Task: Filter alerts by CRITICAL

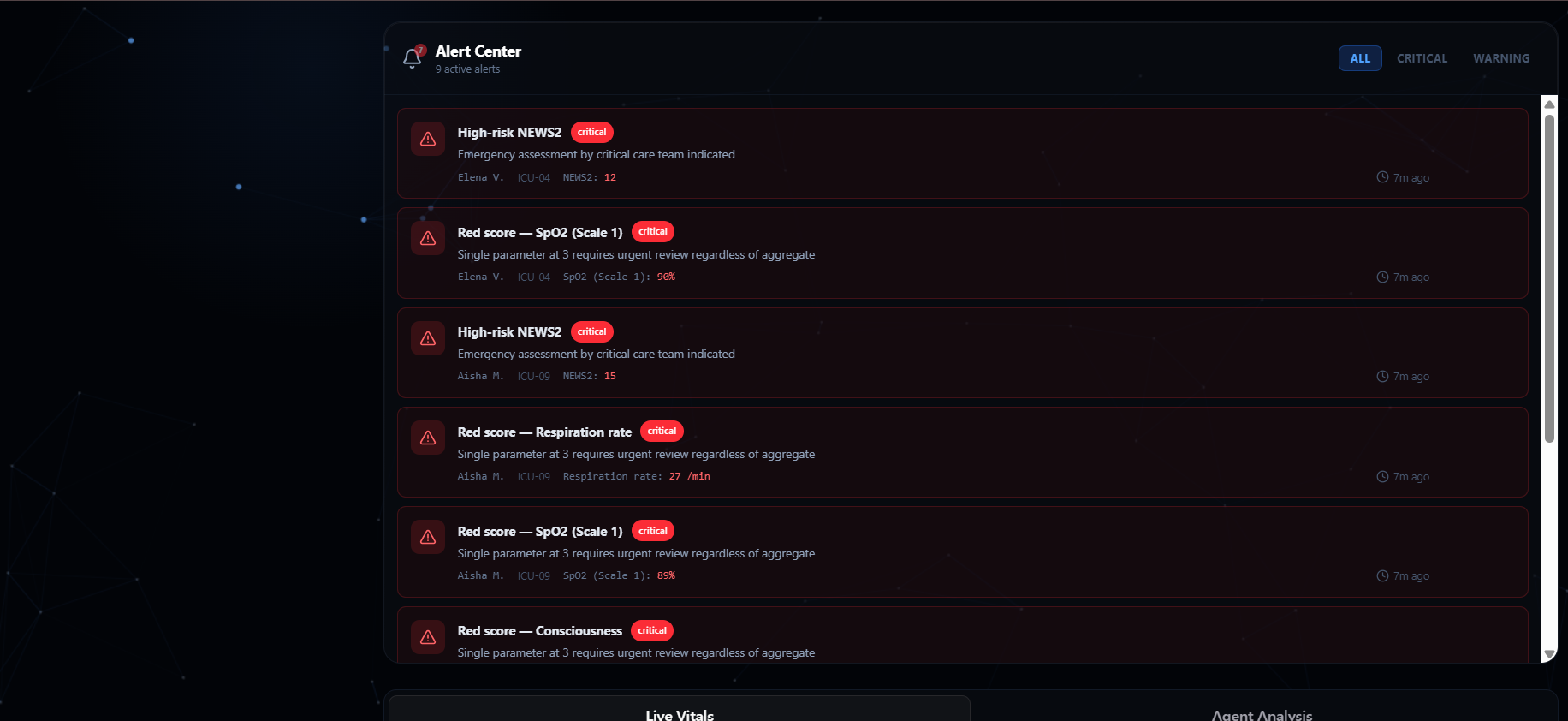Action: tap(1422, 58)
